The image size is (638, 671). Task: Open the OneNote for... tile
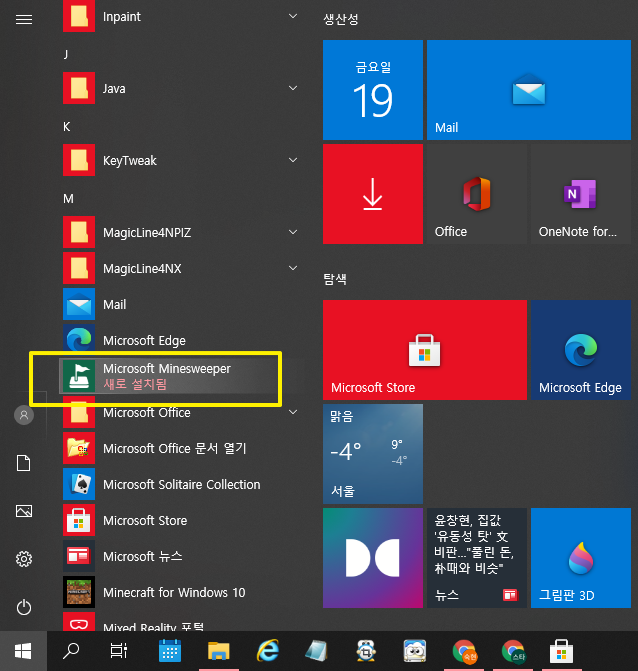581,194
